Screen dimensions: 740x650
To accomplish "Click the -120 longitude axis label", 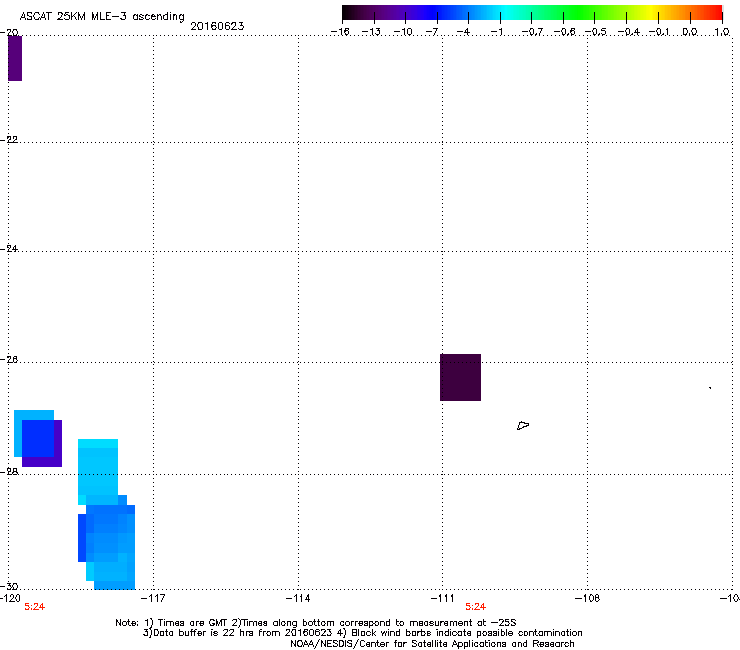I will point(10,598).
